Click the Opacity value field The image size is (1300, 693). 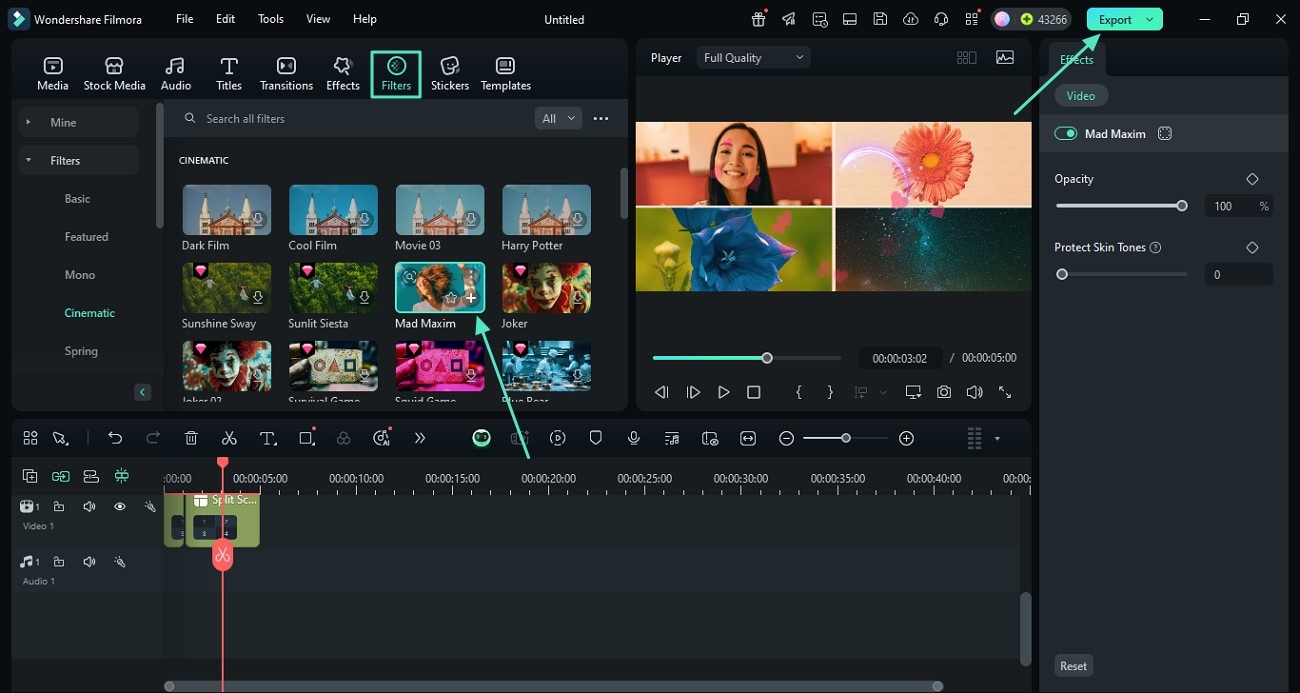coord(1238,206)
